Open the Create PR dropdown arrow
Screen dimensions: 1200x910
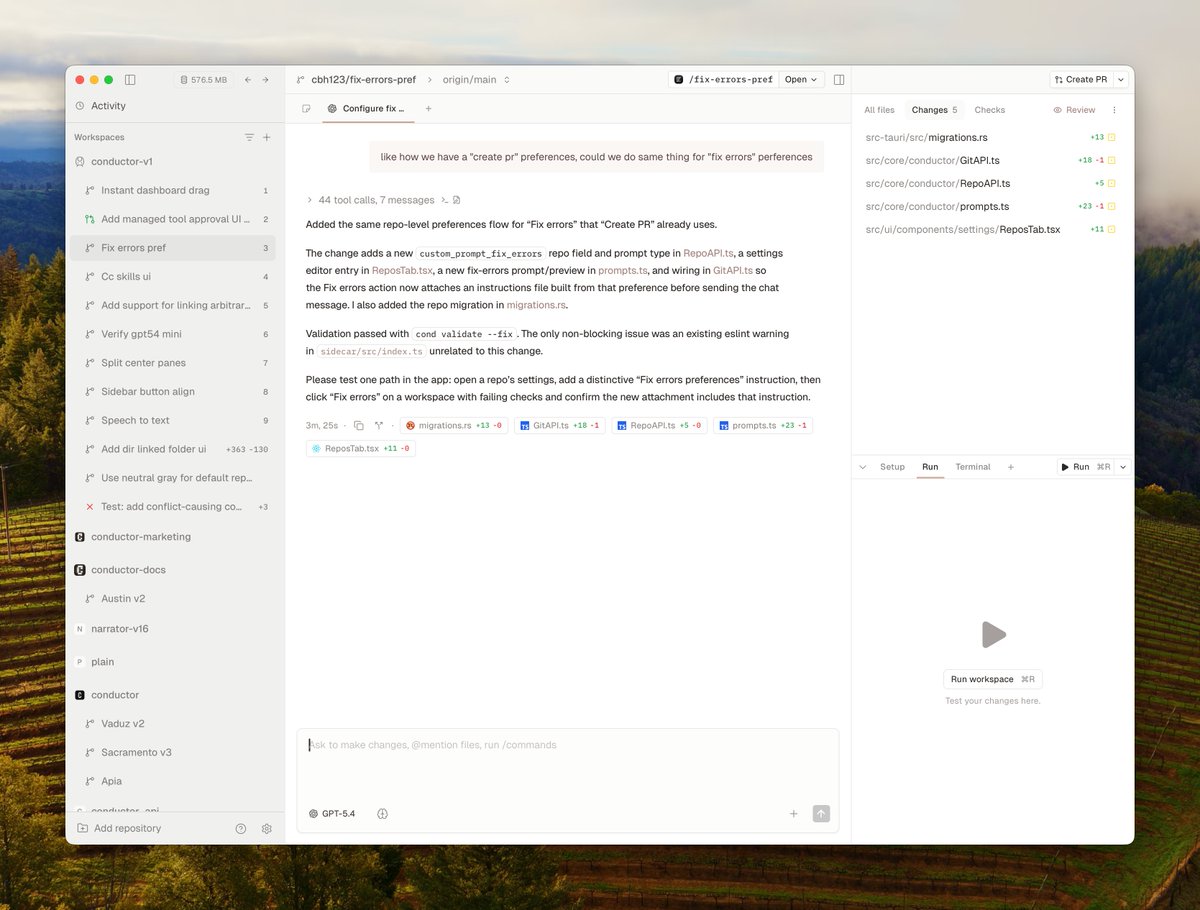[x=1121, y=80]
